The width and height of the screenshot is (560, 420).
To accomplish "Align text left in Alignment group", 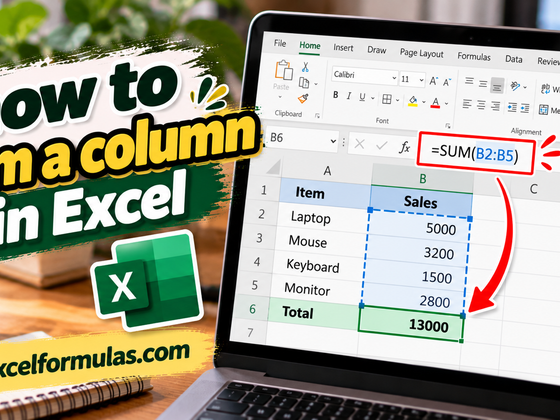I will tap(467, 104).
